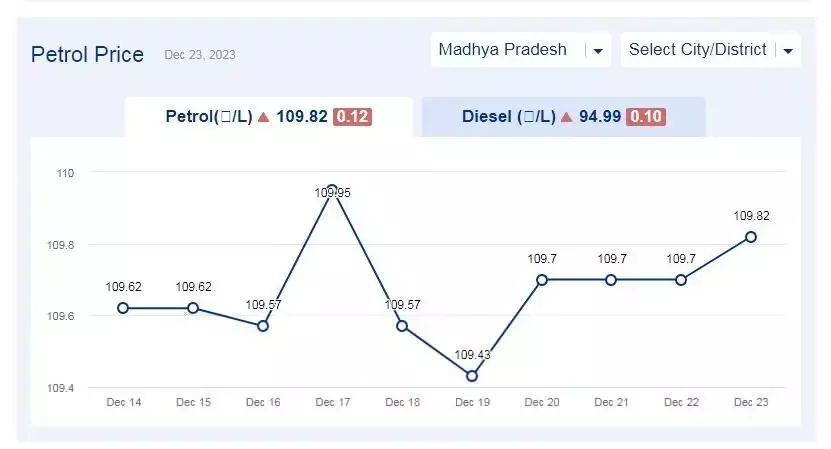The height and width of the screenshot is (449, 831).
Task: Click the Dec 20 data point marker
Action: (x=541, y=280)
